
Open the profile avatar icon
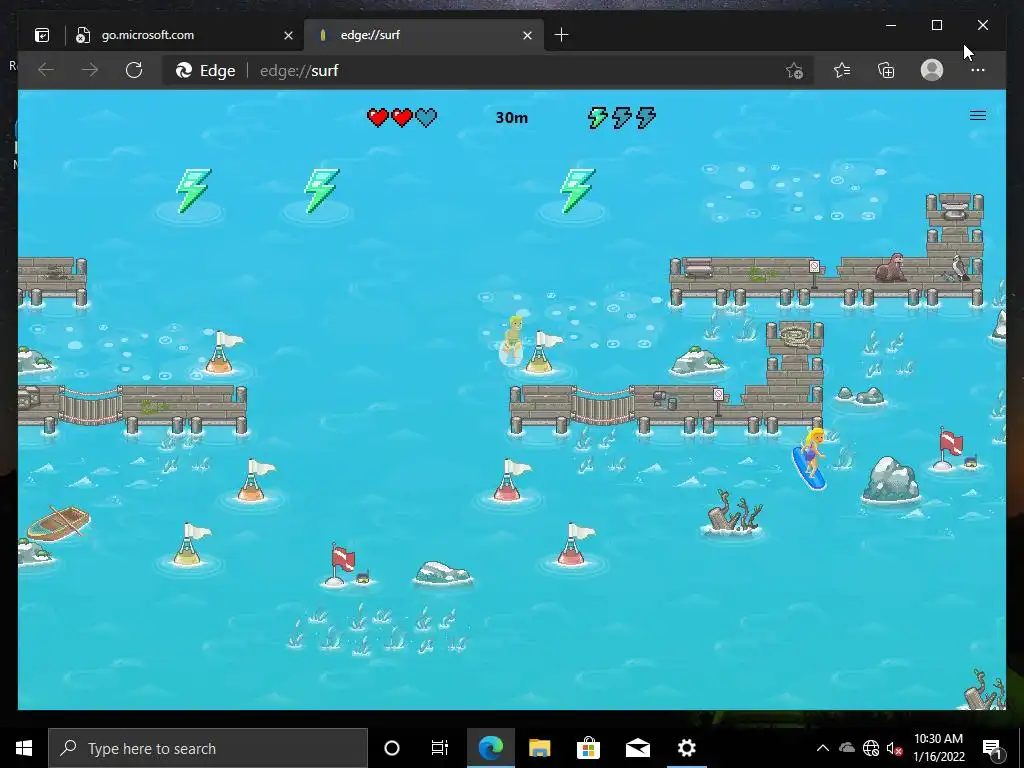tap(932, 70)
